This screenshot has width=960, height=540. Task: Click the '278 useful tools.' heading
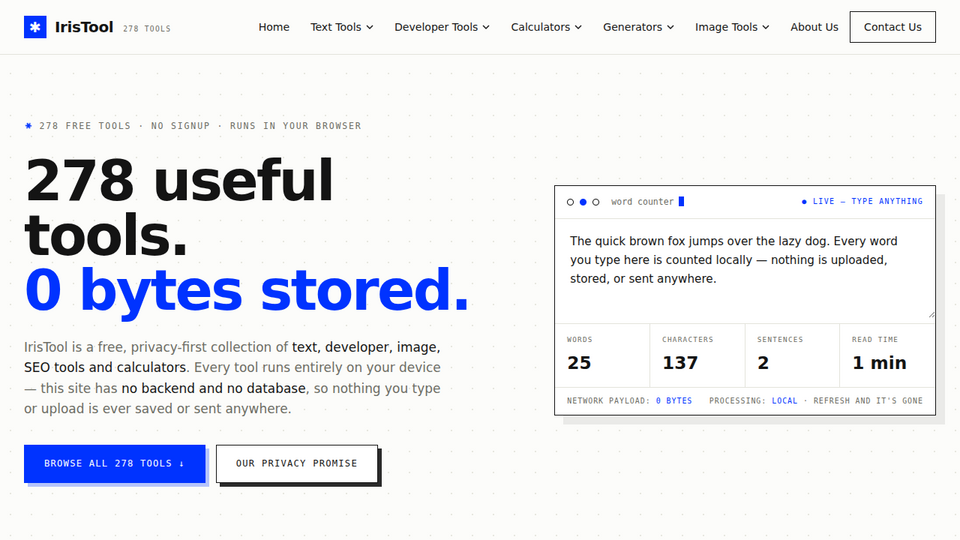[x=179, y=207]
